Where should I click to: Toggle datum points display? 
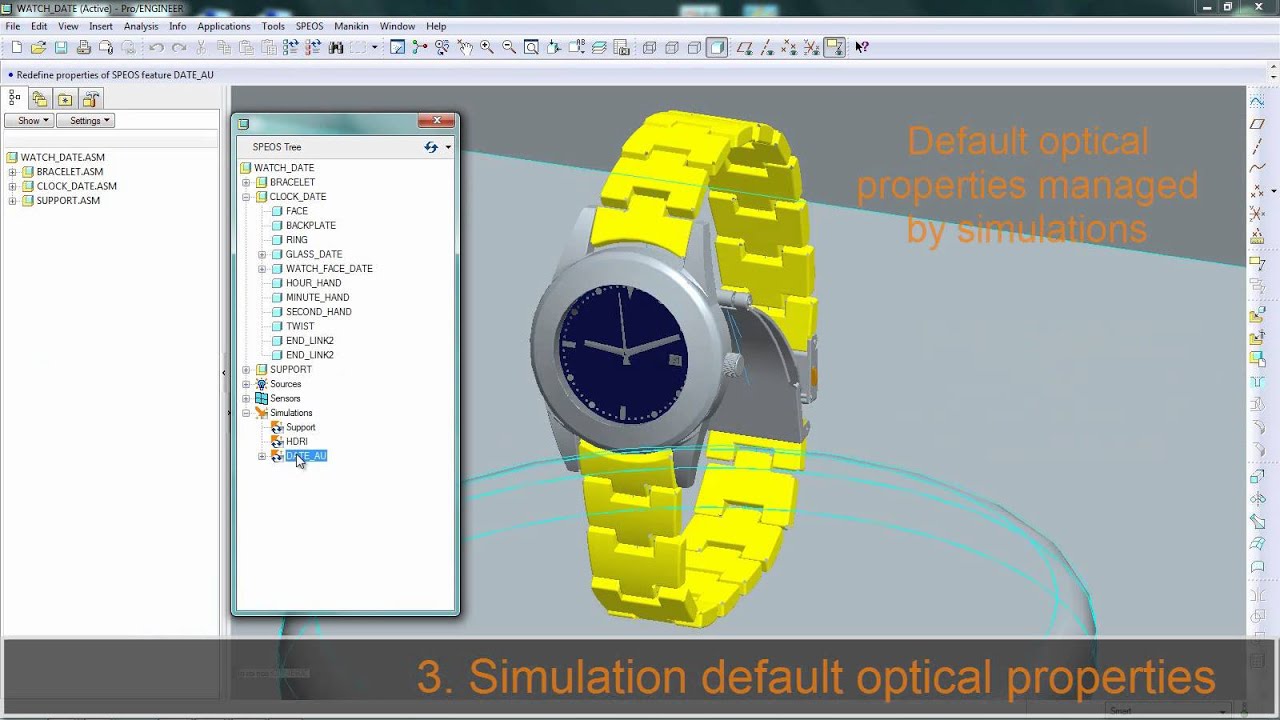(x=788, y=47)
